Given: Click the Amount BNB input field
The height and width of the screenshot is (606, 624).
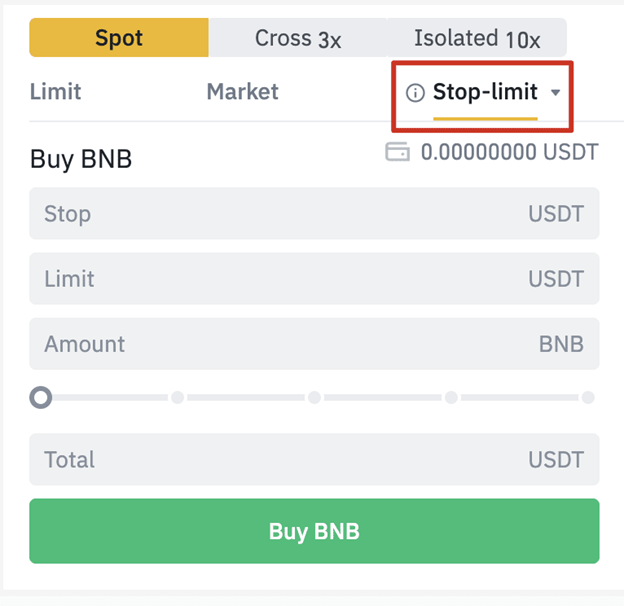Looking at the screenshot, I should click(314, 344).
